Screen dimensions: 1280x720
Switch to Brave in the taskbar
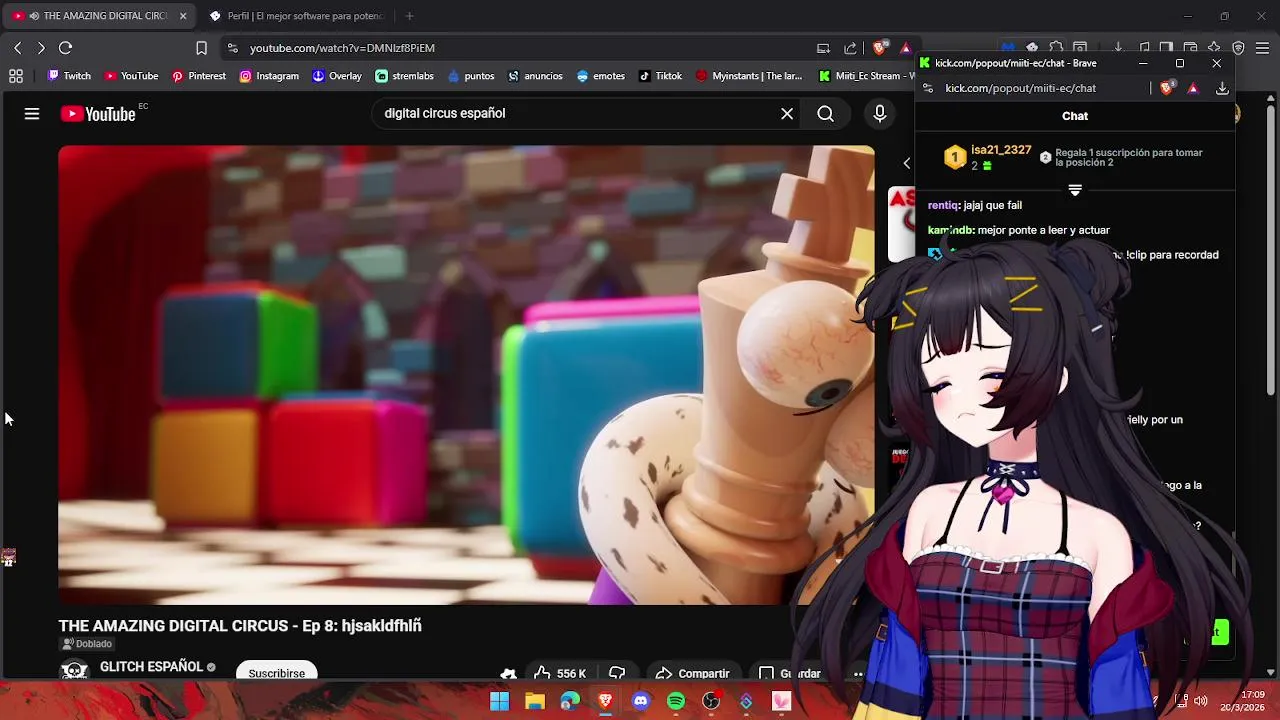pyautogui.click(x=605, y=701)
